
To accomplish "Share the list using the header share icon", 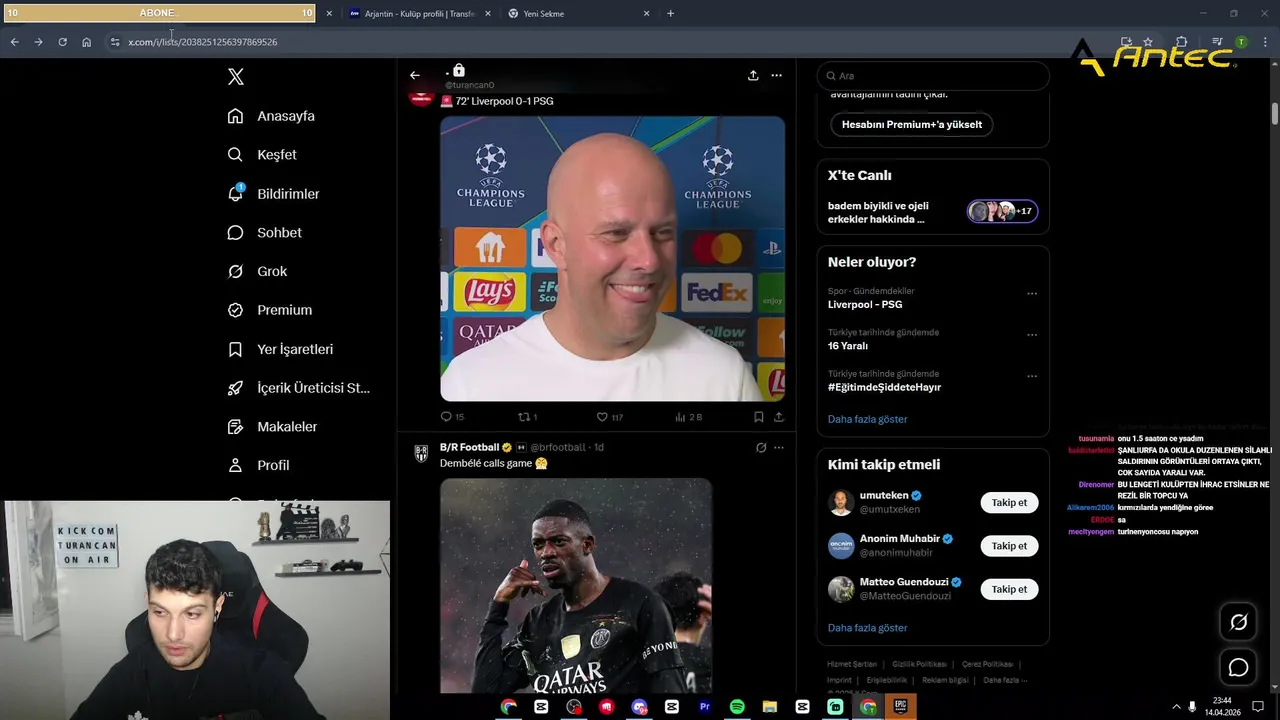I will [x=753, y=75].
